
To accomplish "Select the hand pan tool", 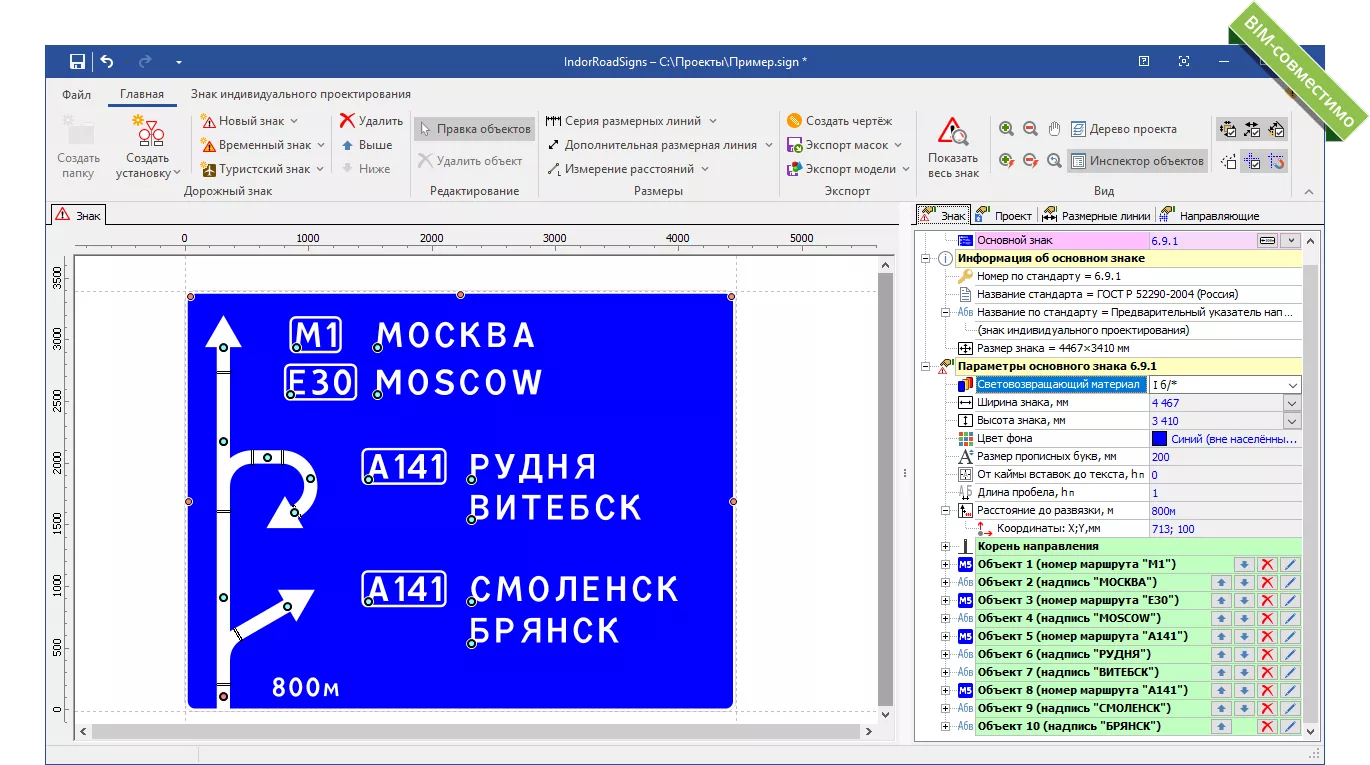I will (x=1054, y=129).
